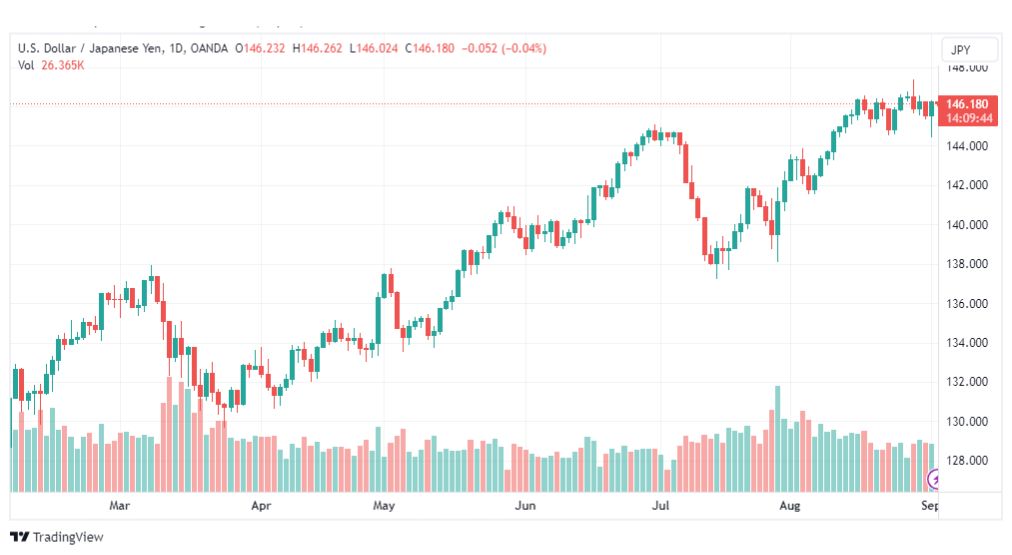Select the Apr label on time axis
This screenshot has height=555, width=1012.
261,506
